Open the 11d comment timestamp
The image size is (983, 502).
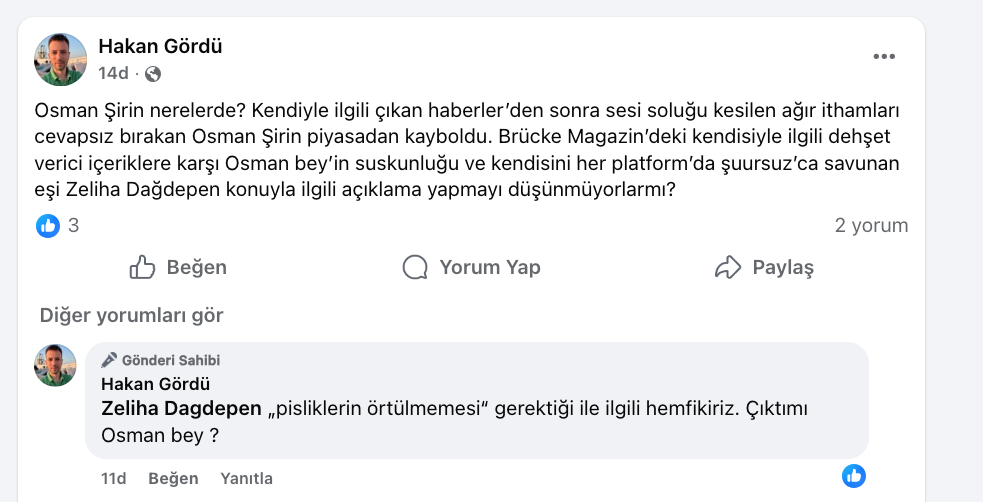click(x=114, y=479)
